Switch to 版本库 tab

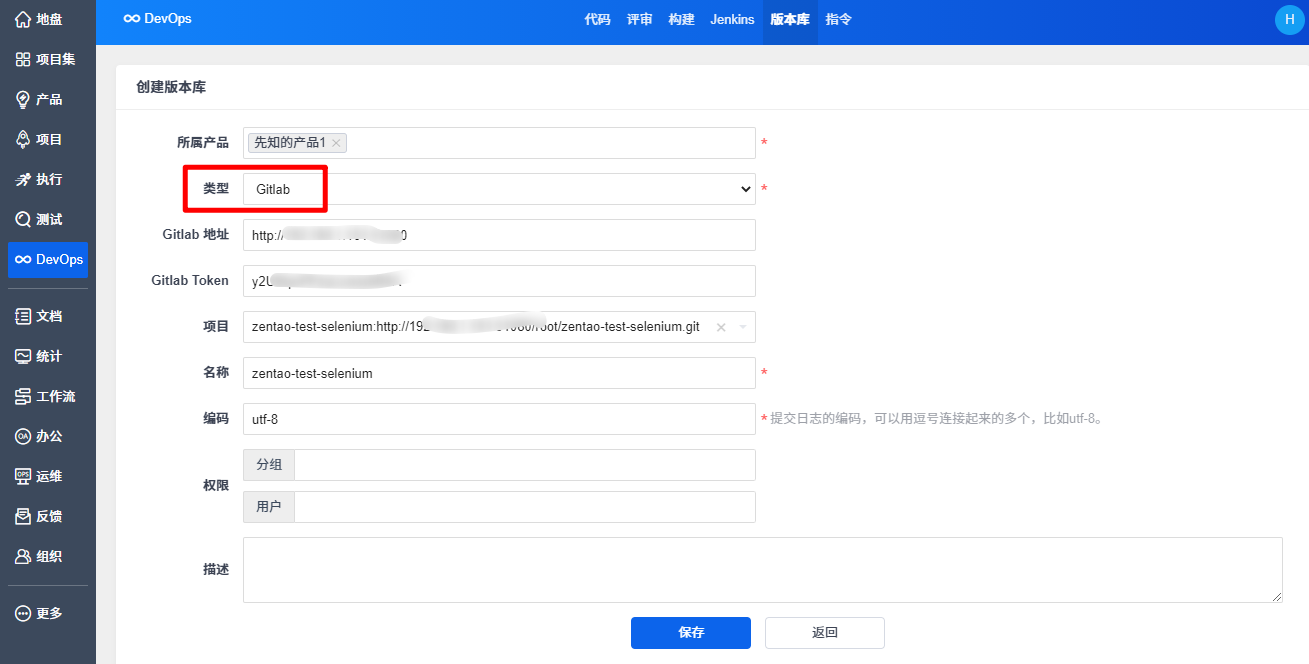click(x=790, y=19)
